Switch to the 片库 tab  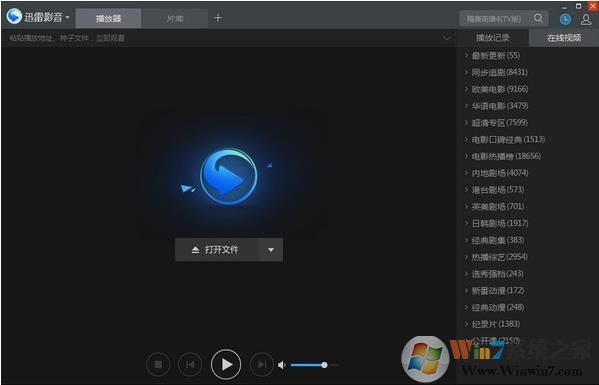[x=175, y=18]
